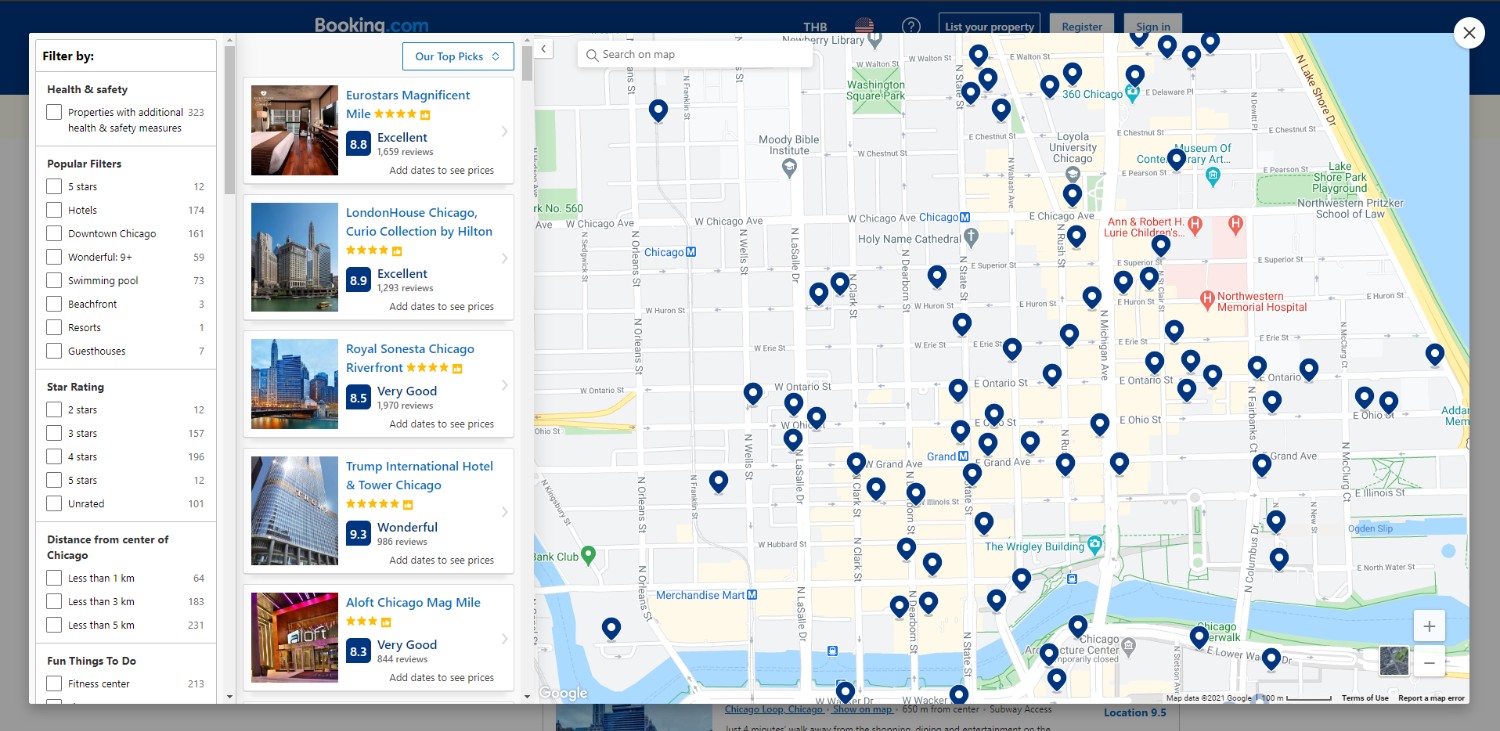This screenshot has width=1500, height=731.
Task: Open Aloft Chicago Mag Mile link
Action: pos(413,602)
